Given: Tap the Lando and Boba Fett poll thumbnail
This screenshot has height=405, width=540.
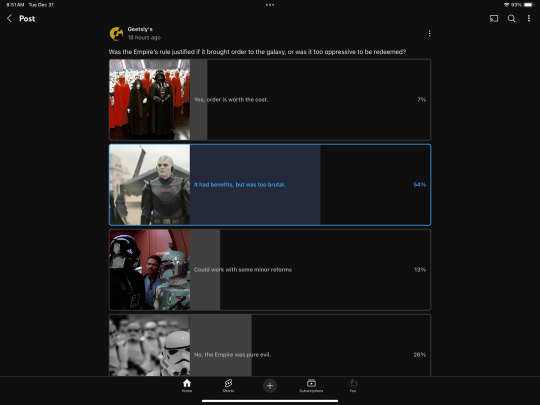Looking at the screenshot, I should click(x=149, y=270).
